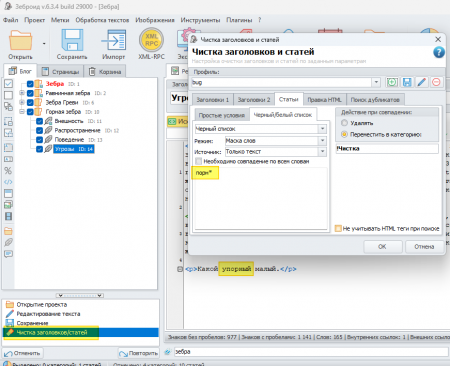Select the Удалить radio button
This screenshot has height=366, width=450.
pyautogui.click(x=344, y=123)
